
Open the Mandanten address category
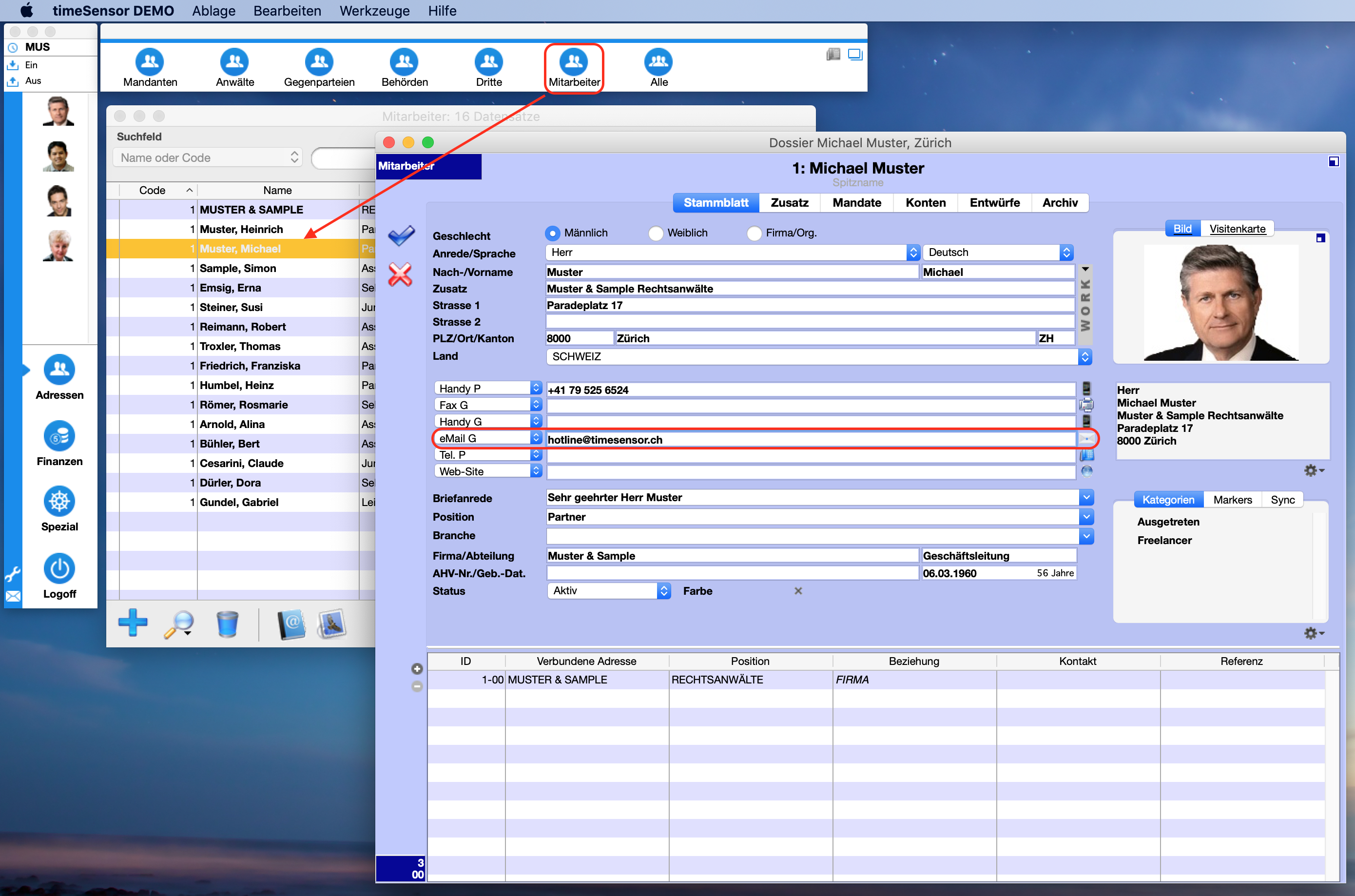point(150,67)
